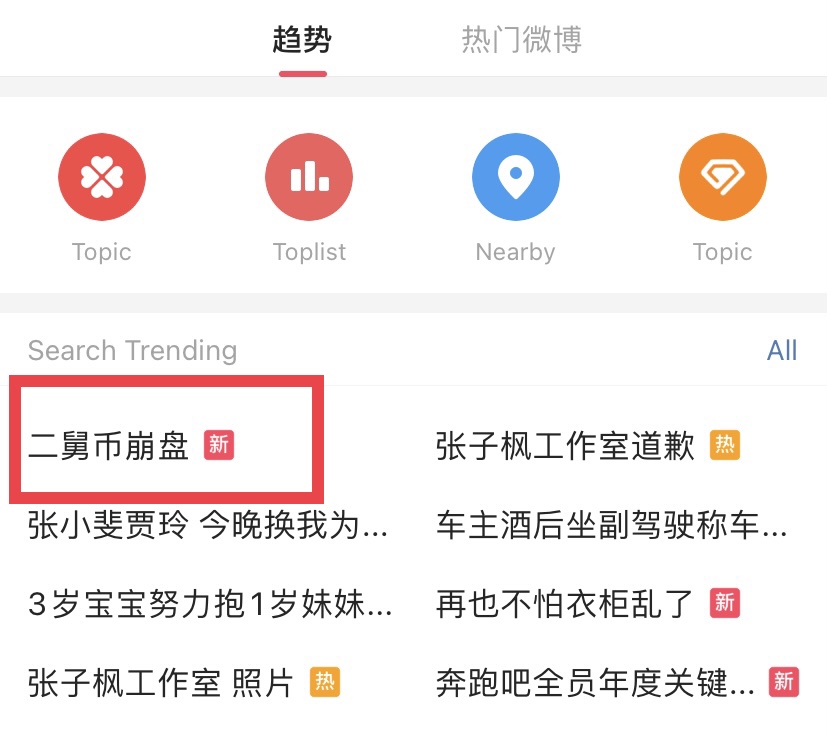Tap the 新 badge beside 奔跑吧全员年度关键

[784, 682]
